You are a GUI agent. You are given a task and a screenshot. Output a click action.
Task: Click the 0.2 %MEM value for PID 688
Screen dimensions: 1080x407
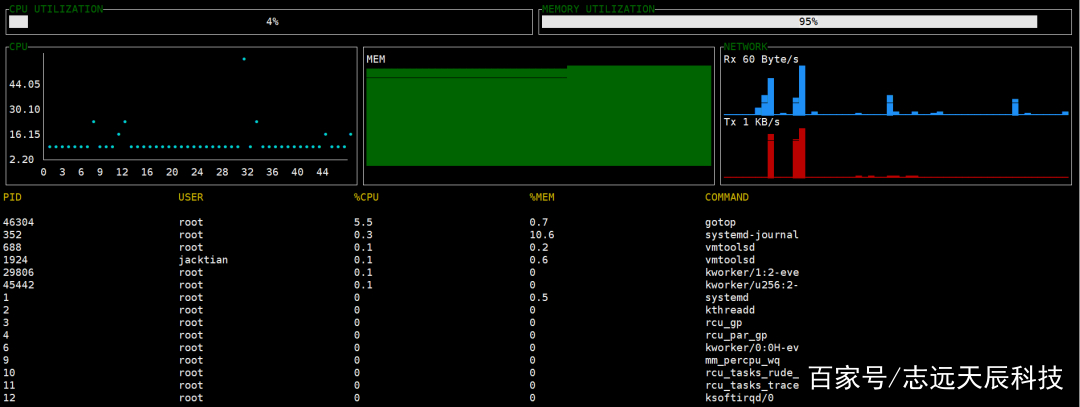[538, 247]
